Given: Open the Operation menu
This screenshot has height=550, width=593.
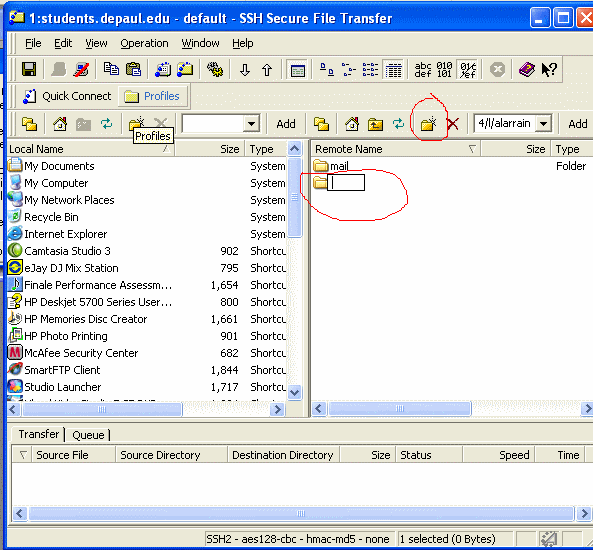Looking at the screenshot, I should [x=144, y=43].
